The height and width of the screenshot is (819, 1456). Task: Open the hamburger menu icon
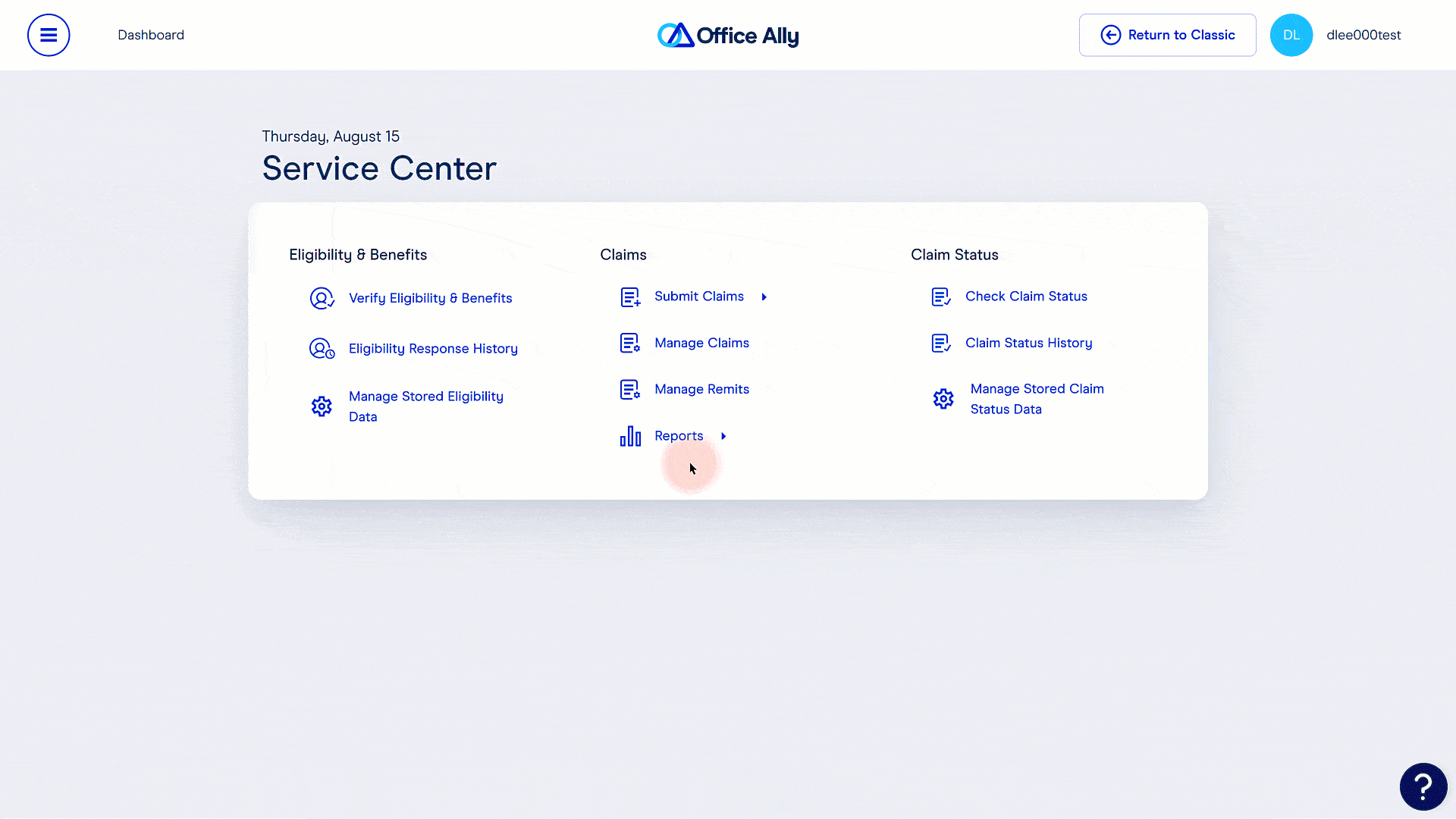tap(49, 35)
